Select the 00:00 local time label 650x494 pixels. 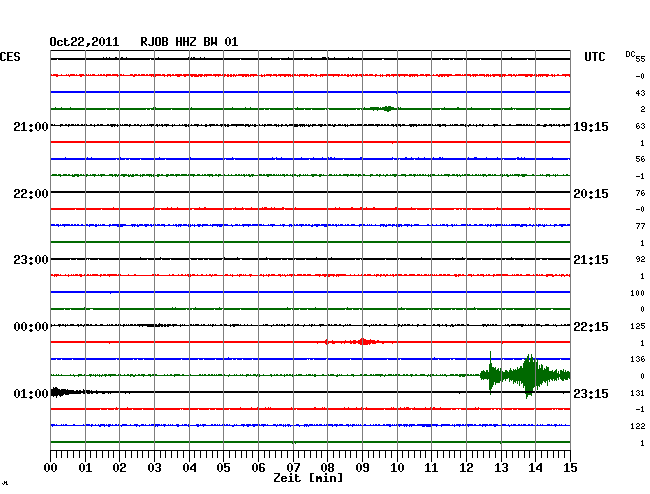point(31,327)
